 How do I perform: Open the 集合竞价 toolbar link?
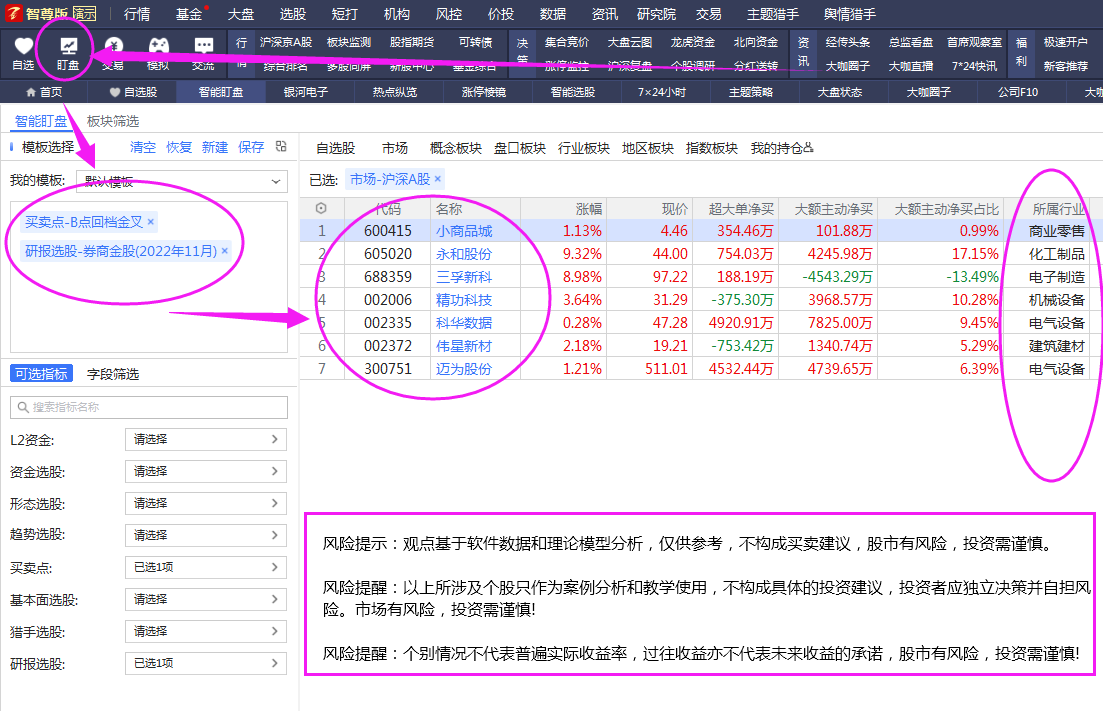567,42
